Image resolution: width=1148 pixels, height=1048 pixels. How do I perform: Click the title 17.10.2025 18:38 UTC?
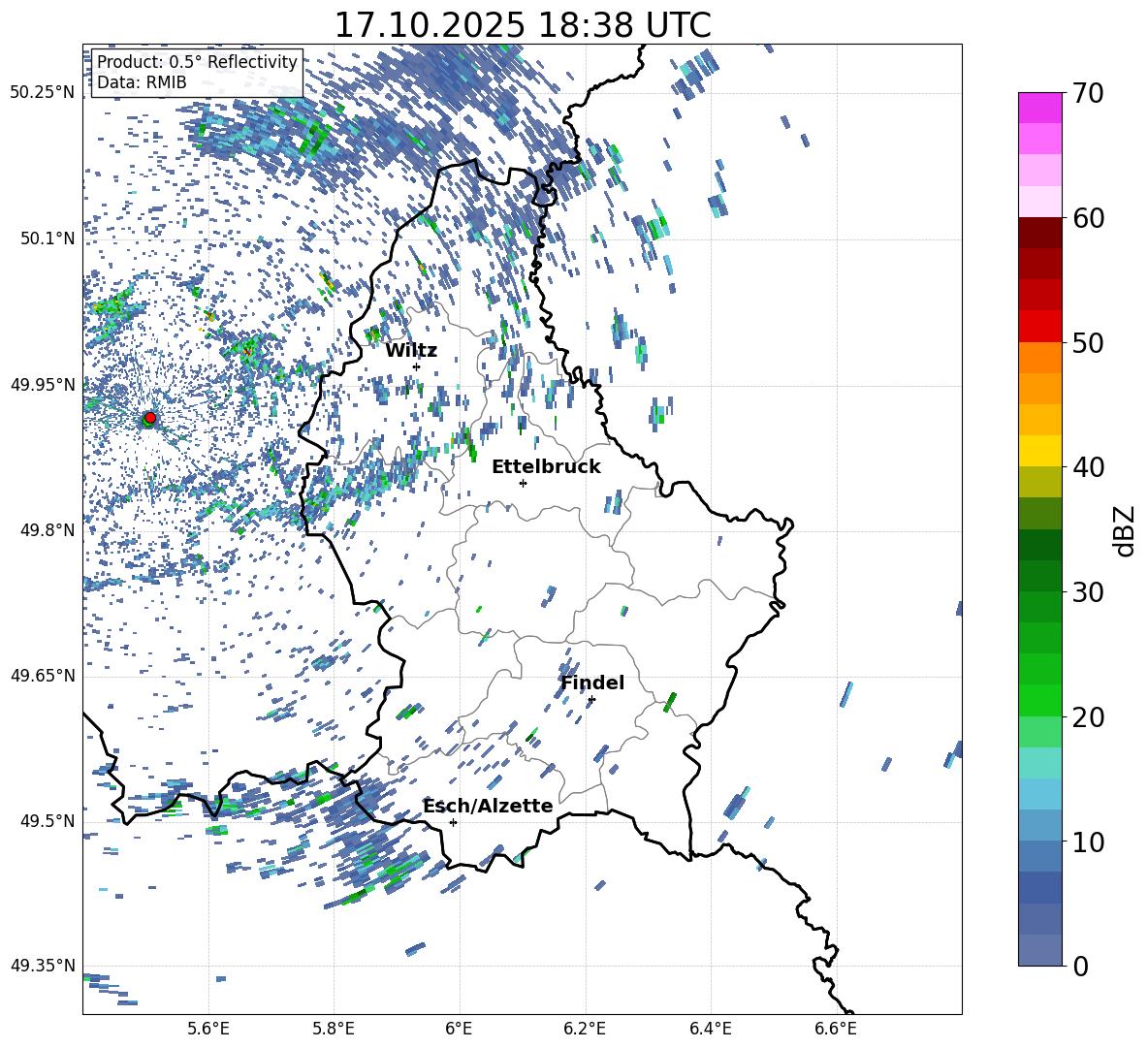click(x=523, y=25)
